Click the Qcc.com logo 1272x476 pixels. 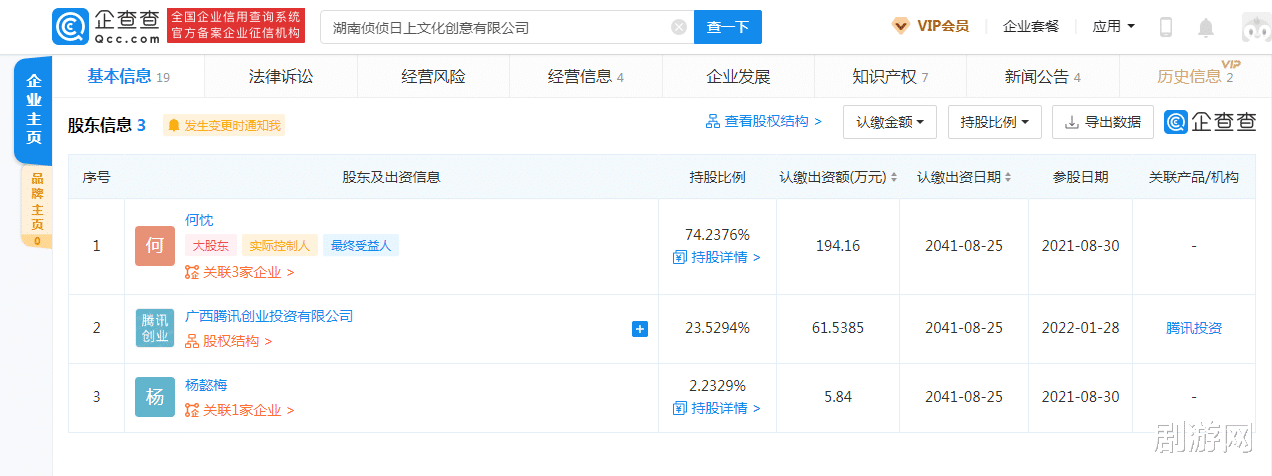pos(107,27)
